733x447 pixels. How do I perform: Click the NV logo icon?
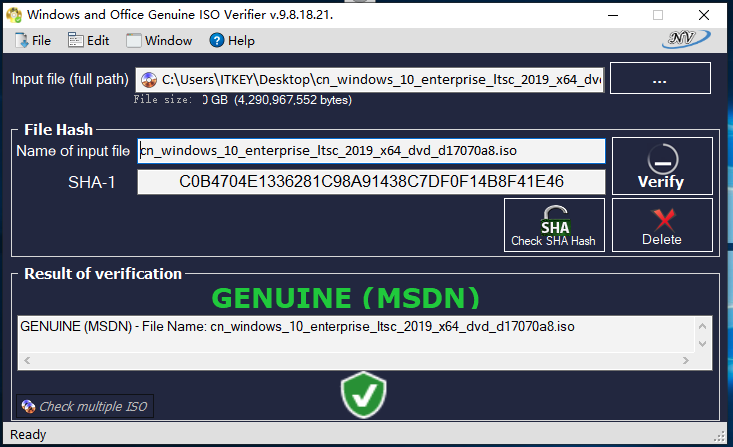point(686,39)
